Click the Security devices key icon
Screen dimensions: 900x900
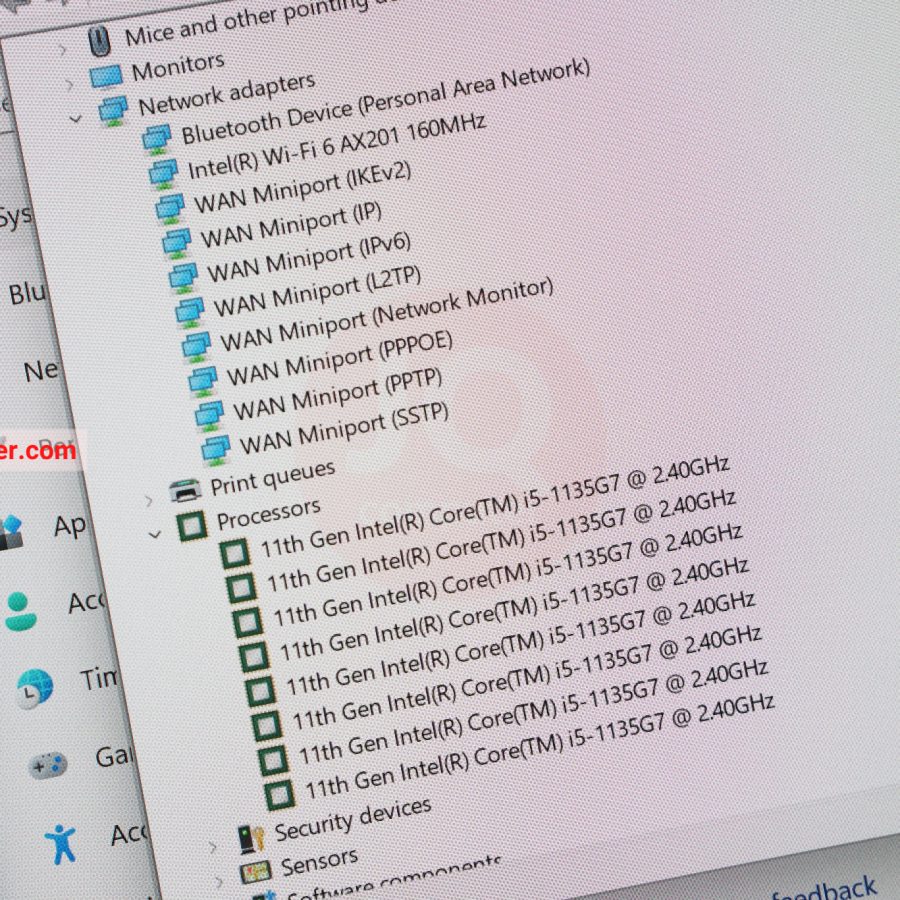point(251,839)
